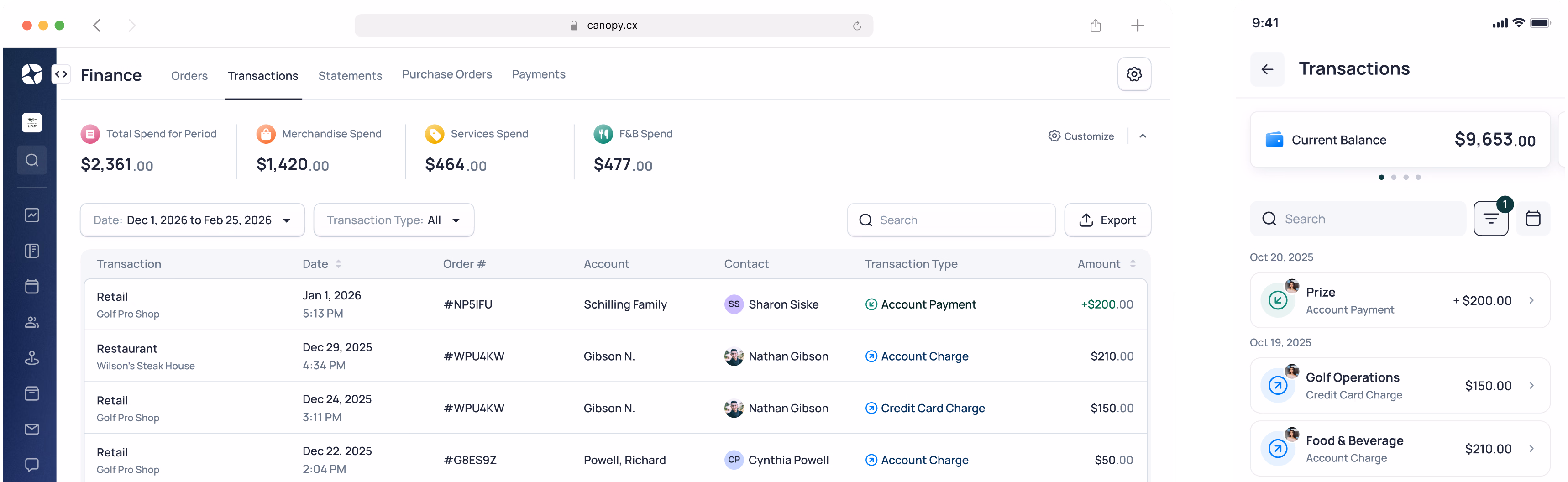This screenshot has width=1568, height=482.
Task: Select the fourth carousel page dot
Action: [1418, 177]
